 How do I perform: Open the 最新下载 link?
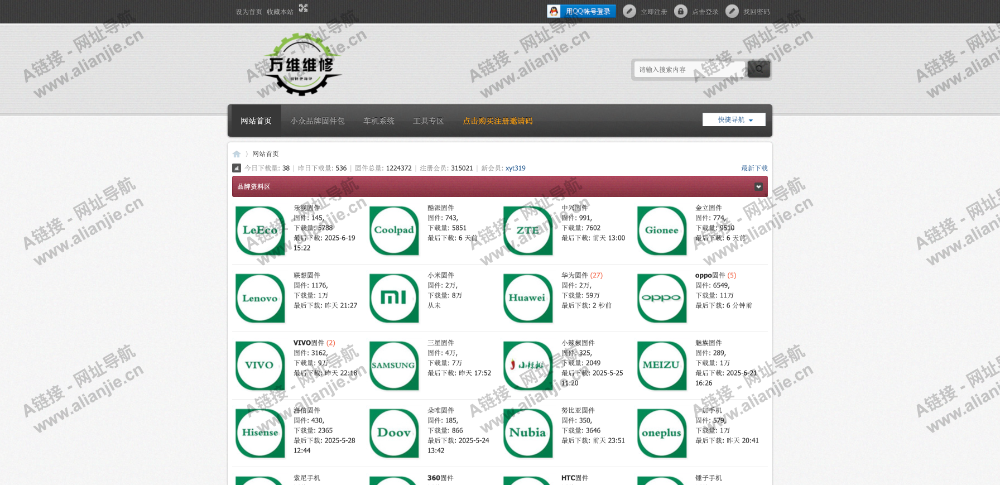(754, 168)
